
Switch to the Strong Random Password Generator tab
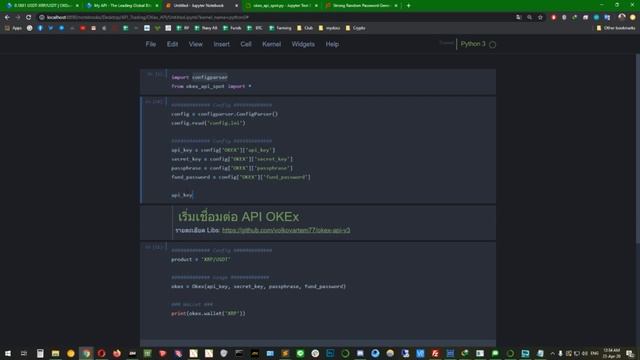coord(361,6)
